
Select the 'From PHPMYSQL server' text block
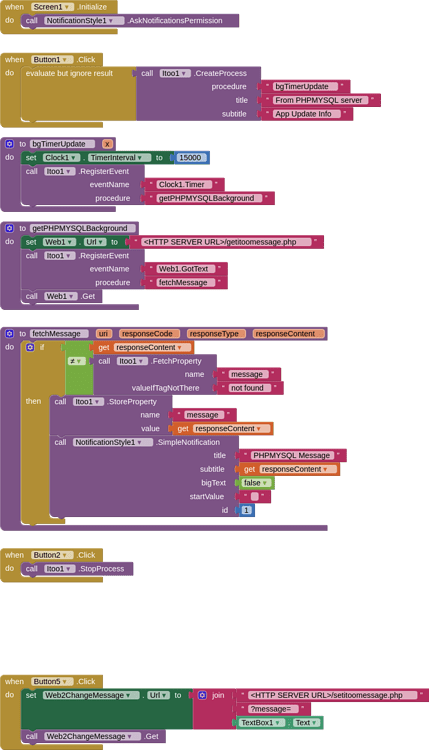[x=321, y=100]
